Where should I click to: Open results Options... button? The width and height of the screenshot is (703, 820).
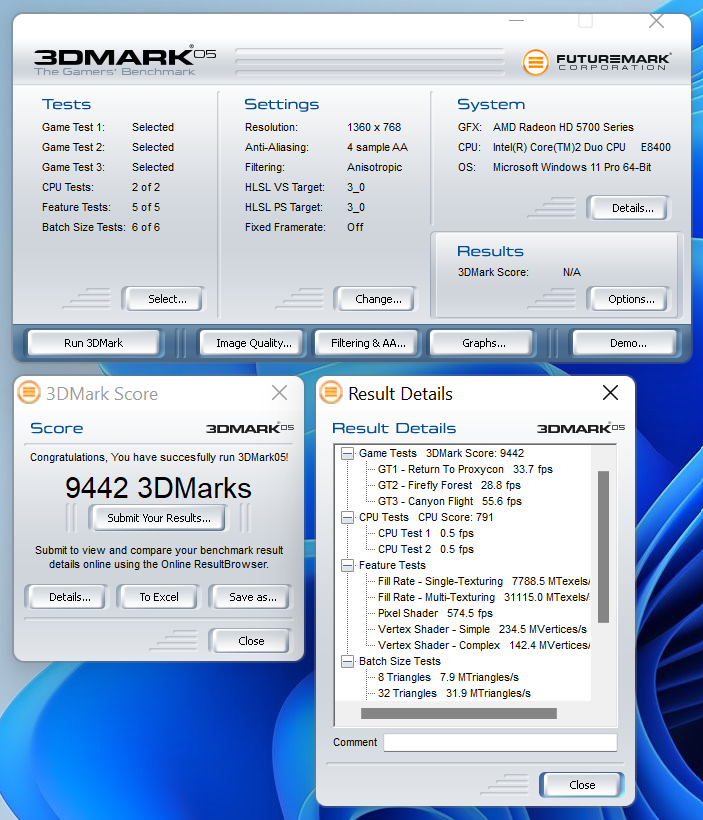[628, 299]
